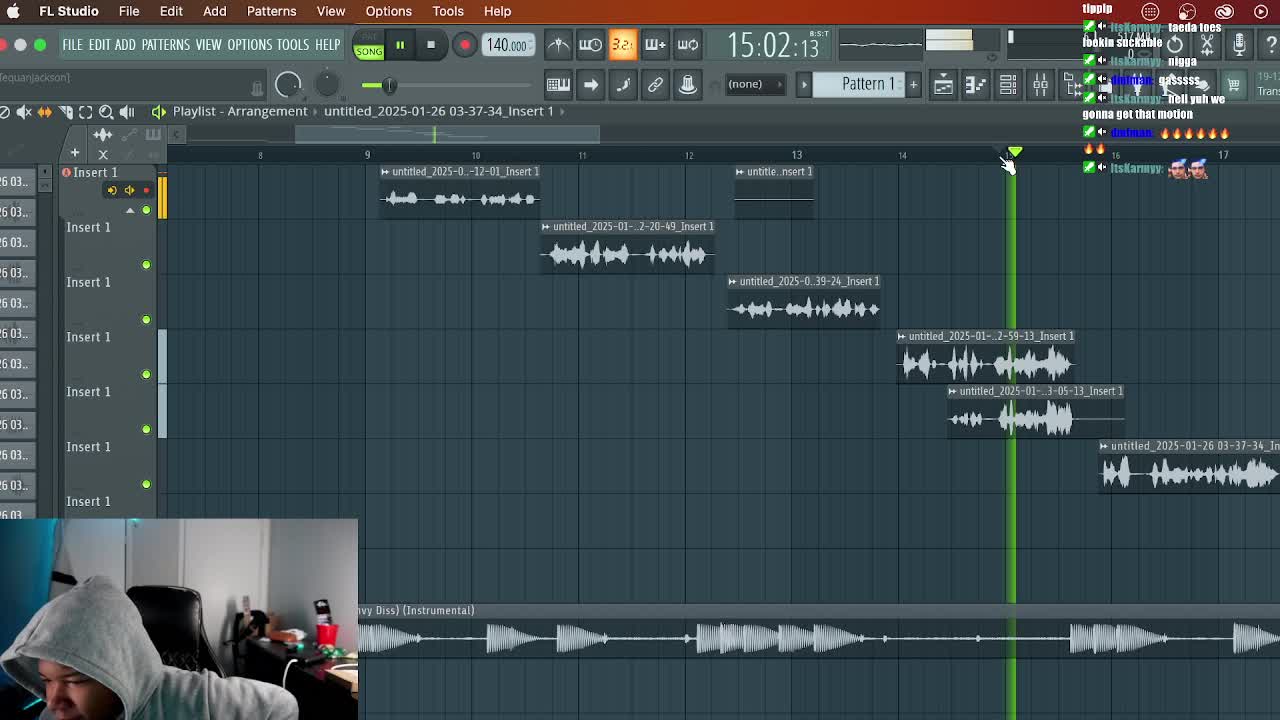The width and height of the screenshot is (1280, 720).
Task: Open VIEW in FL toolbar menu
Action: 208,45
